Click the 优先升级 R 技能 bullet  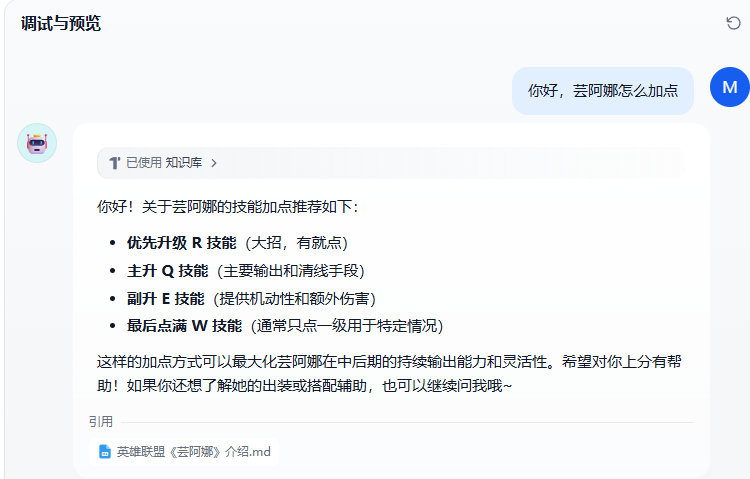coord(181,243)
